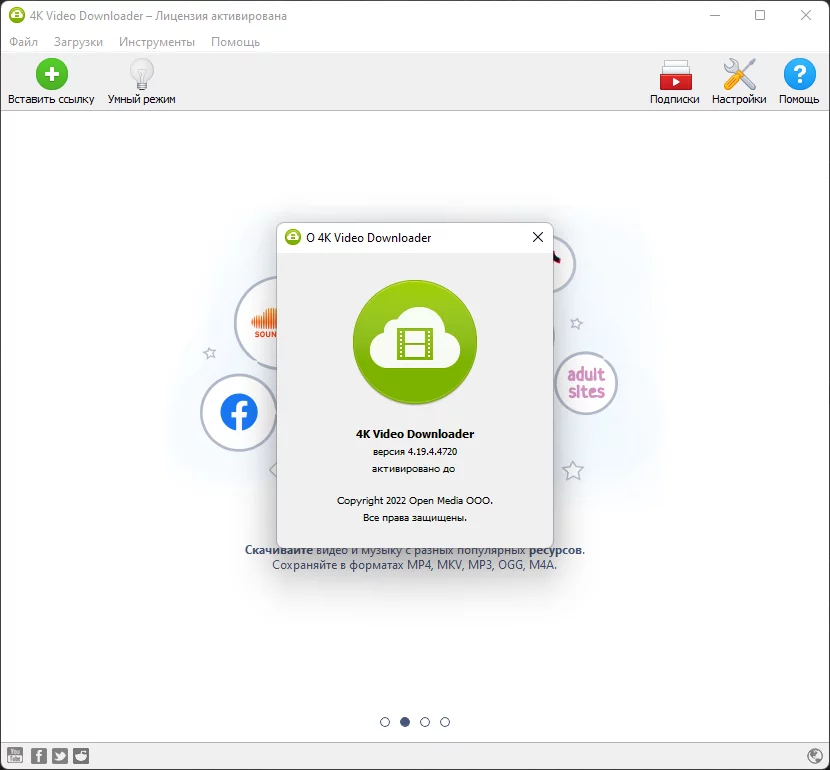The image size is (830, 770).
Task: Click the 'активировано до' text
Action: point(413,468)
